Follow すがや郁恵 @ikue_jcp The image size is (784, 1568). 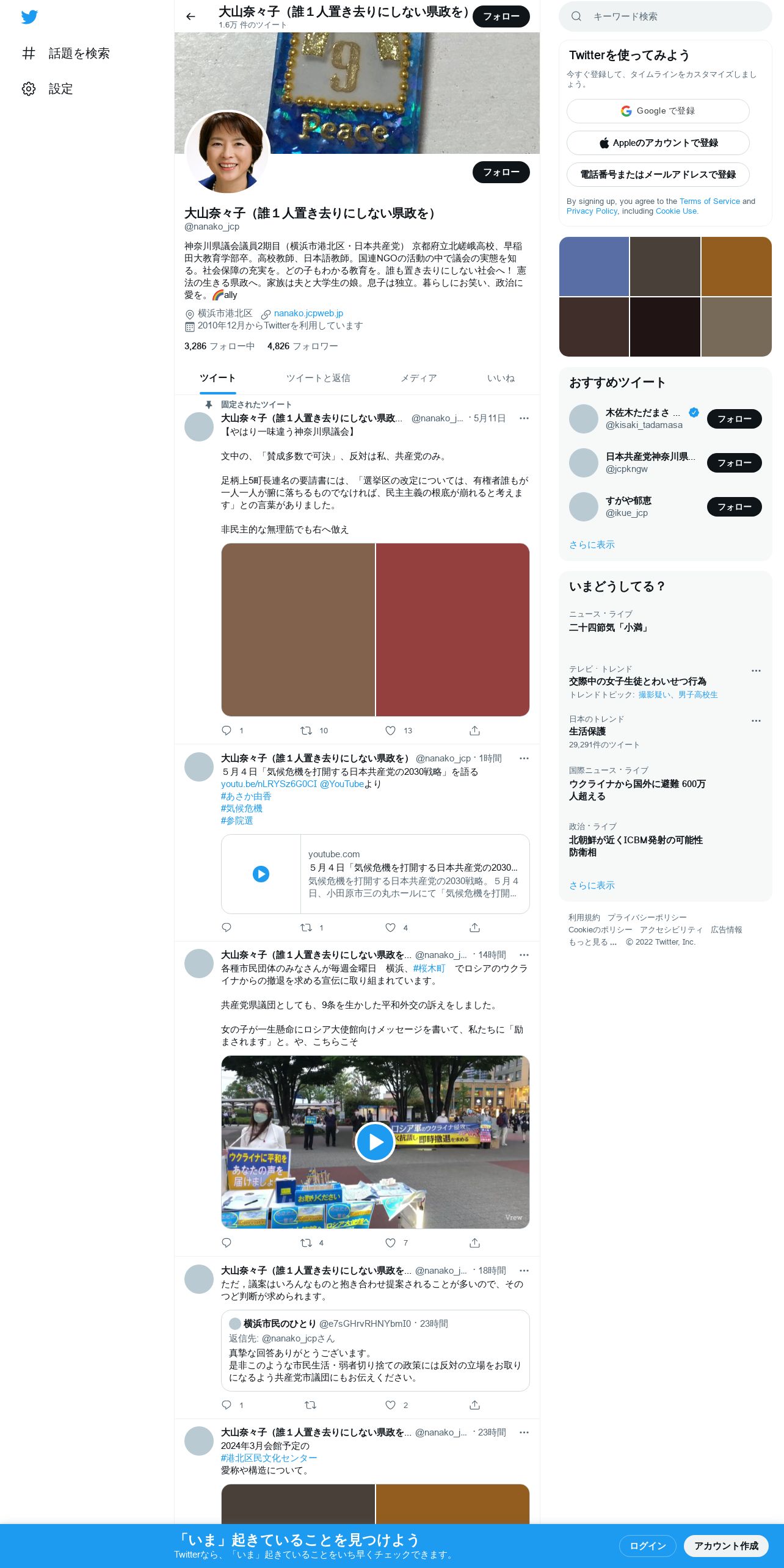coord(735,507)
